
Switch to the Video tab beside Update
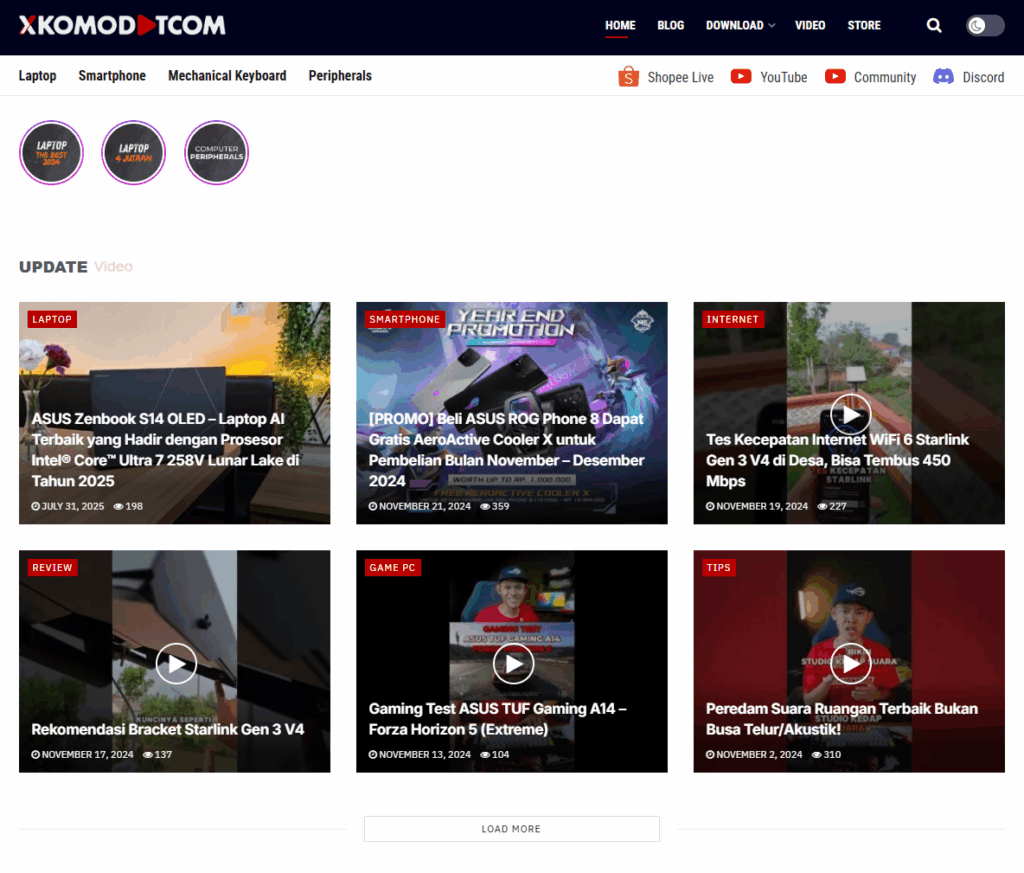[x=113, y=267]
